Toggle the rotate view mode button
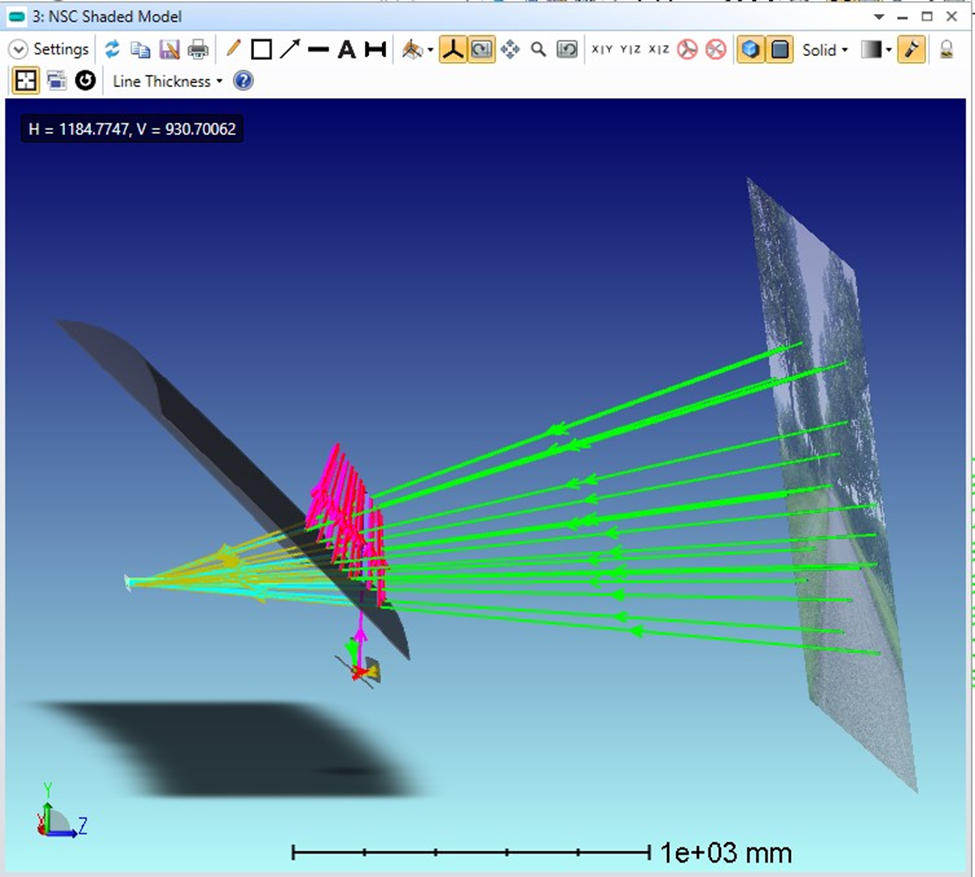Image resolution: width=975 pixels, height=877 pixels. pyautogui.click(x=481, y=49)
